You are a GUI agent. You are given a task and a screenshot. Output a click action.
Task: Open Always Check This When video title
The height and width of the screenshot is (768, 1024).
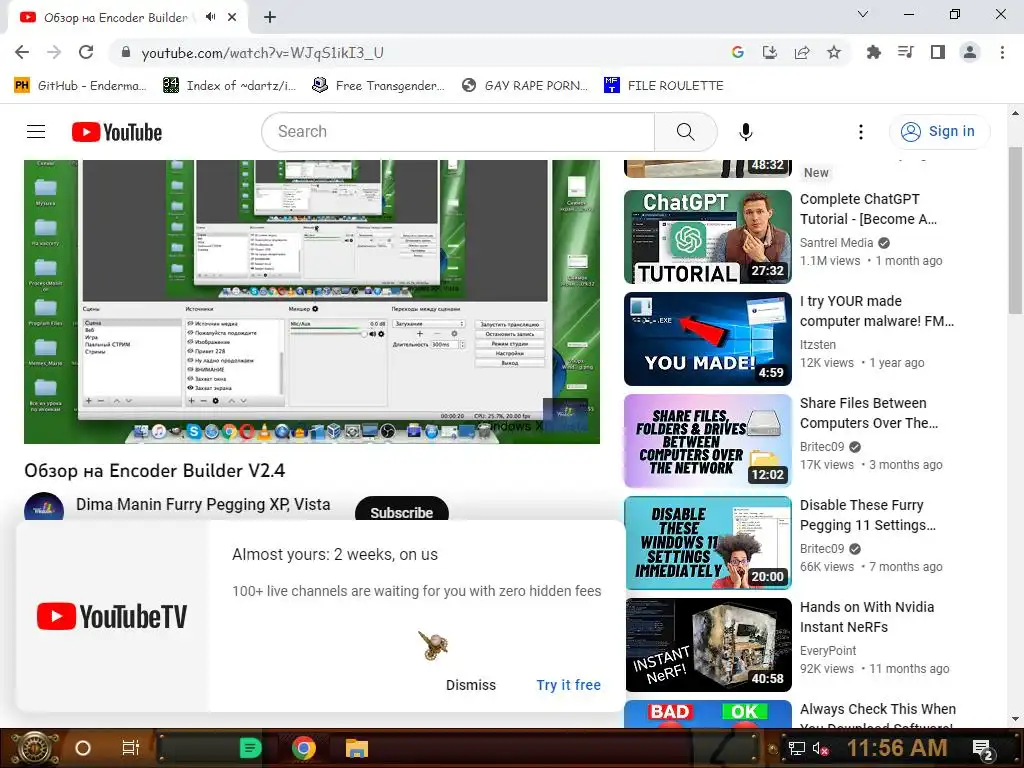point(878,716)
